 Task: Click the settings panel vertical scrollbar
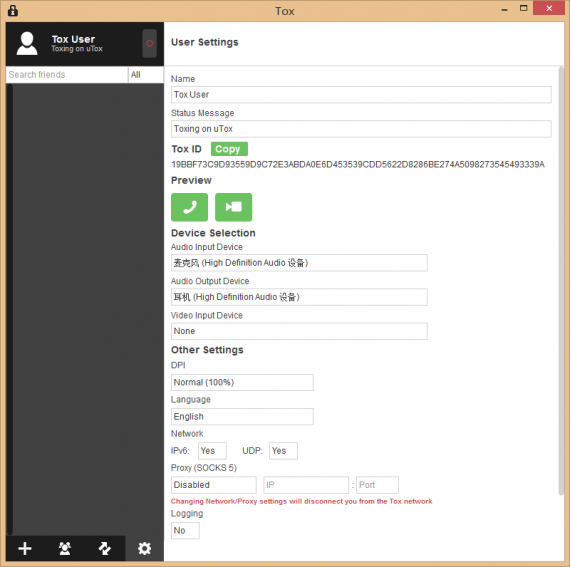click(x=561, y=280)
